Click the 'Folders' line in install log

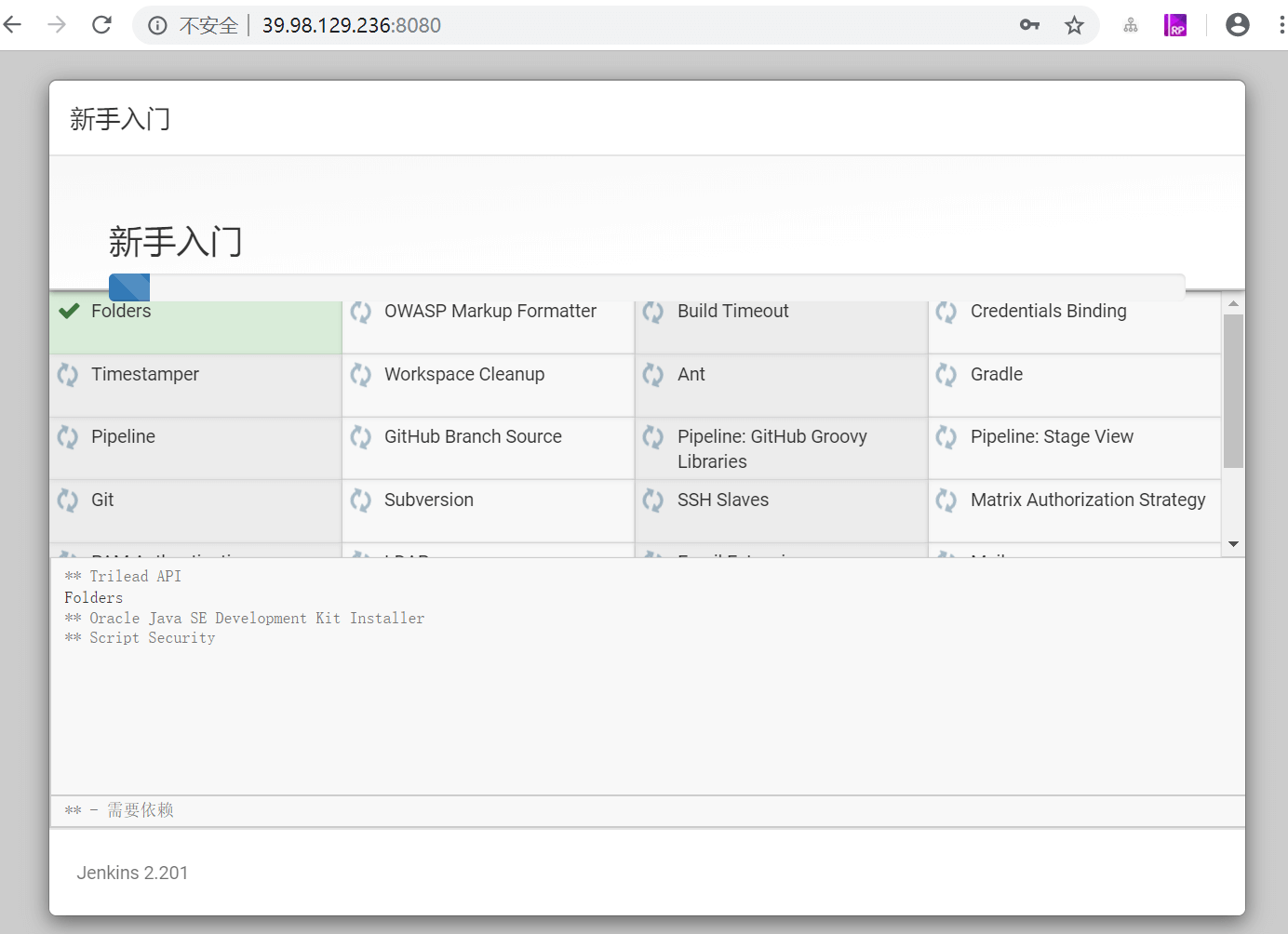point(93,597)
